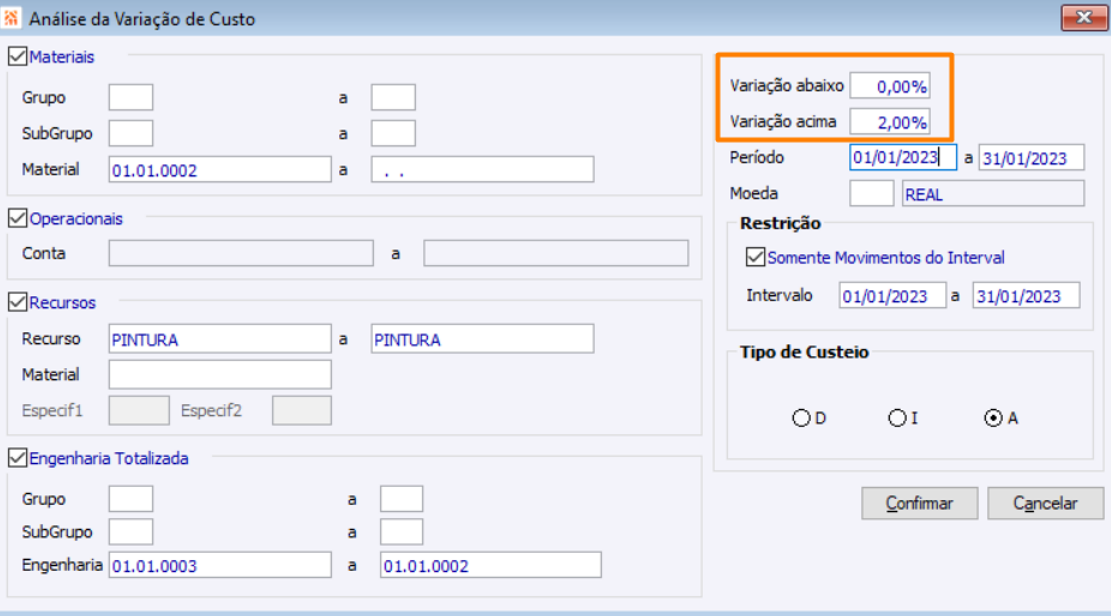The width and height of the screenshot is (1111, 616).
Task: Click Engenharia Totalizada SubGrupo end field
Action: pos(402,532)
